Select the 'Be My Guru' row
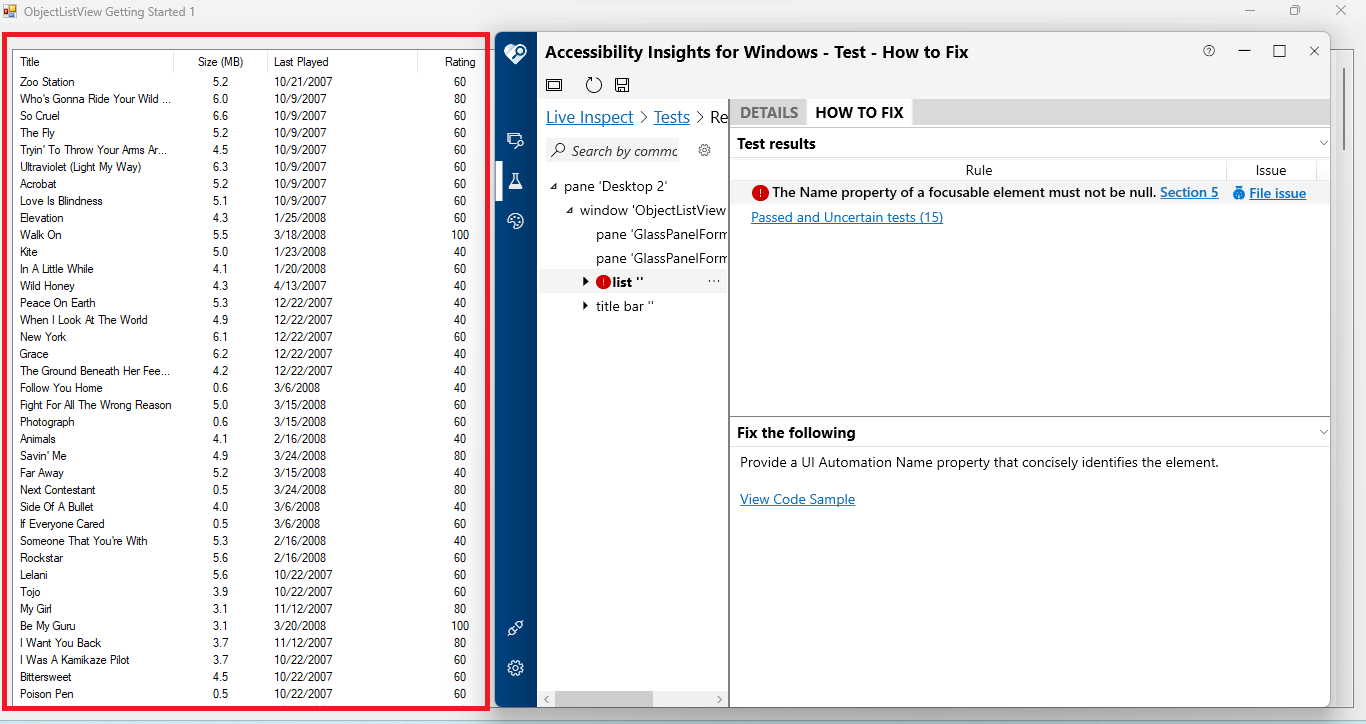This screenshot has width=1366, height=724. pyautogui.click(x=247, y=626)
